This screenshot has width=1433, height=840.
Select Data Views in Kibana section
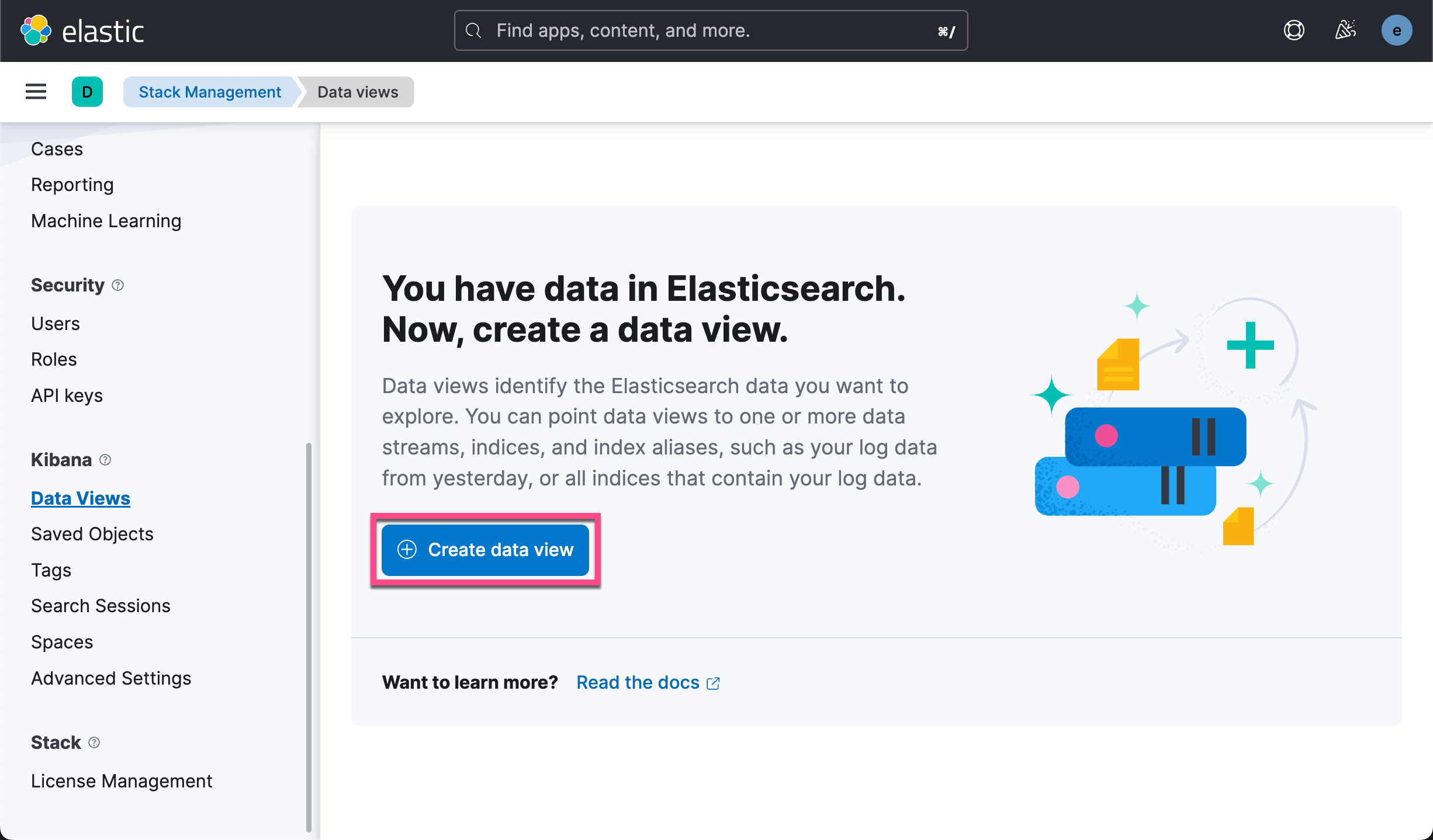(81, 498)
